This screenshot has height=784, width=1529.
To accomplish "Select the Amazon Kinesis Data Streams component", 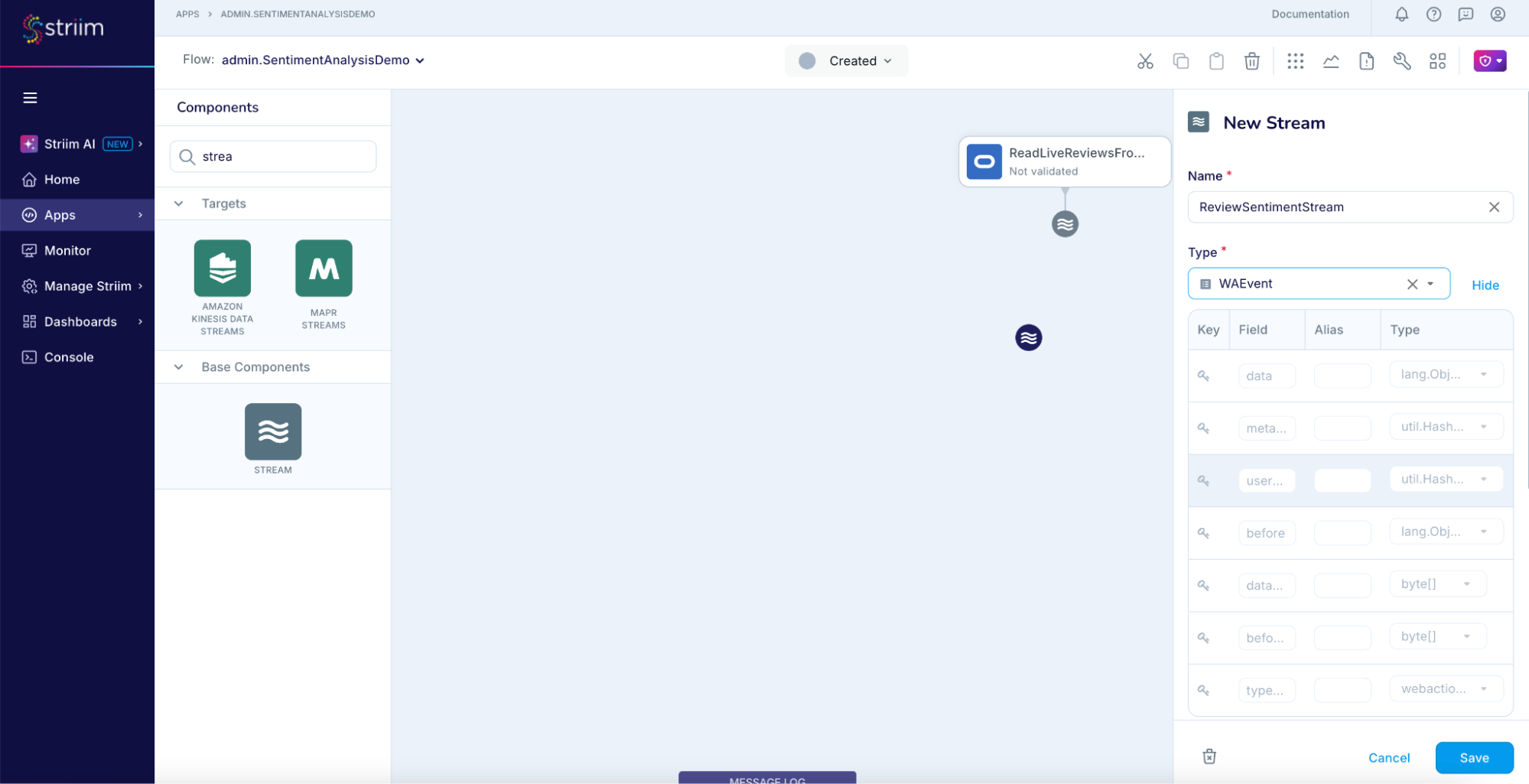I will click(x=223, y=288).
